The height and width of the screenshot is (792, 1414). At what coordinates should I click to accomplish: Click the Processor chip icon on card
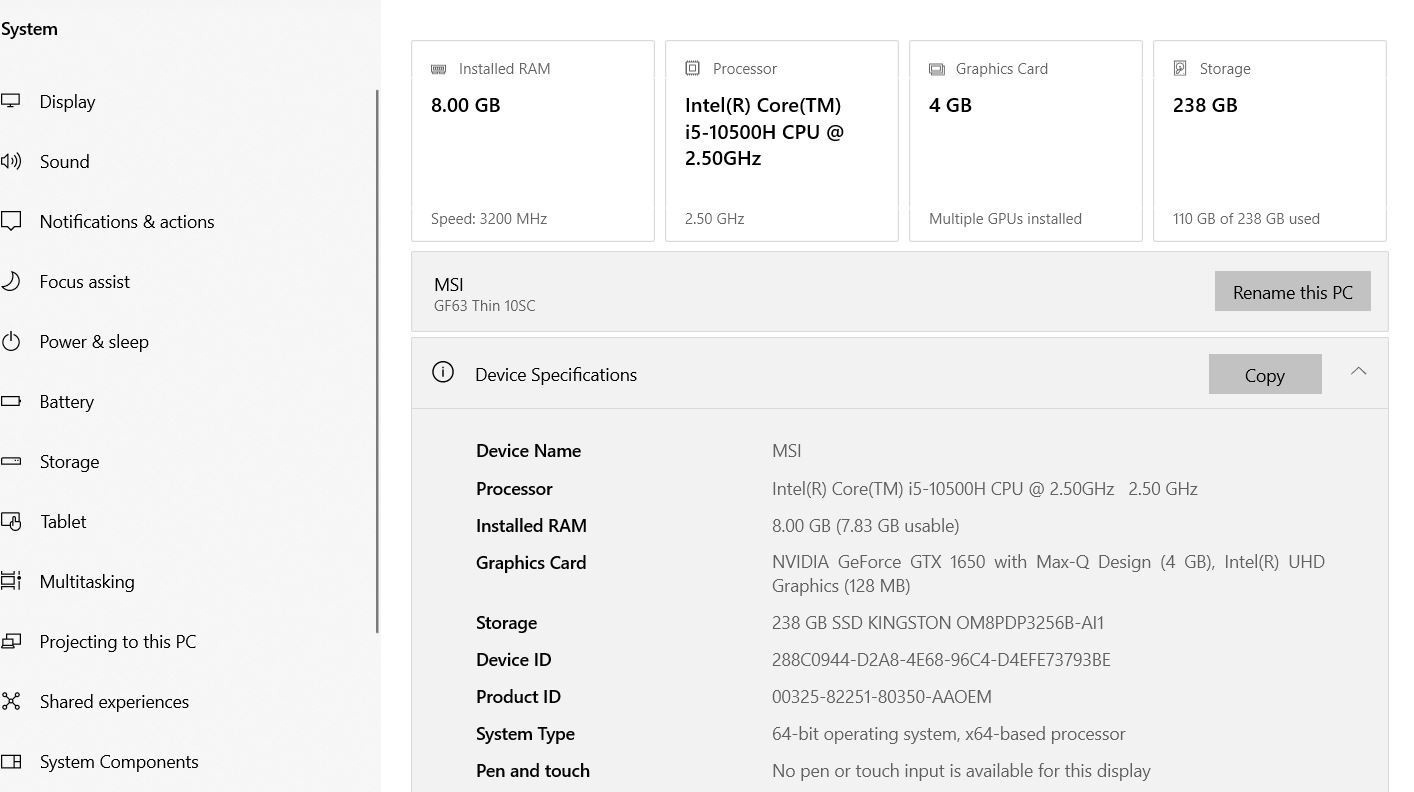692,68
